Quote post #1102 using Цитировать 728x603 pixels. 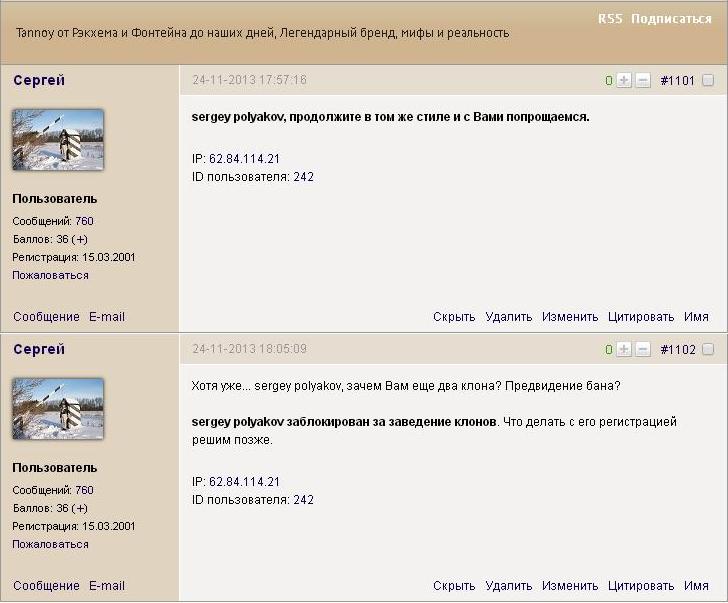[641, 586]
